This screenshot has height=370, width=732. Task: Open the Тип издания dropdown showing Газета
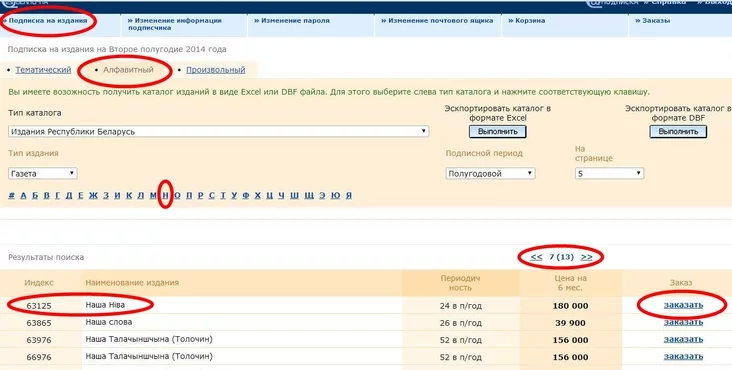[42, 174]
